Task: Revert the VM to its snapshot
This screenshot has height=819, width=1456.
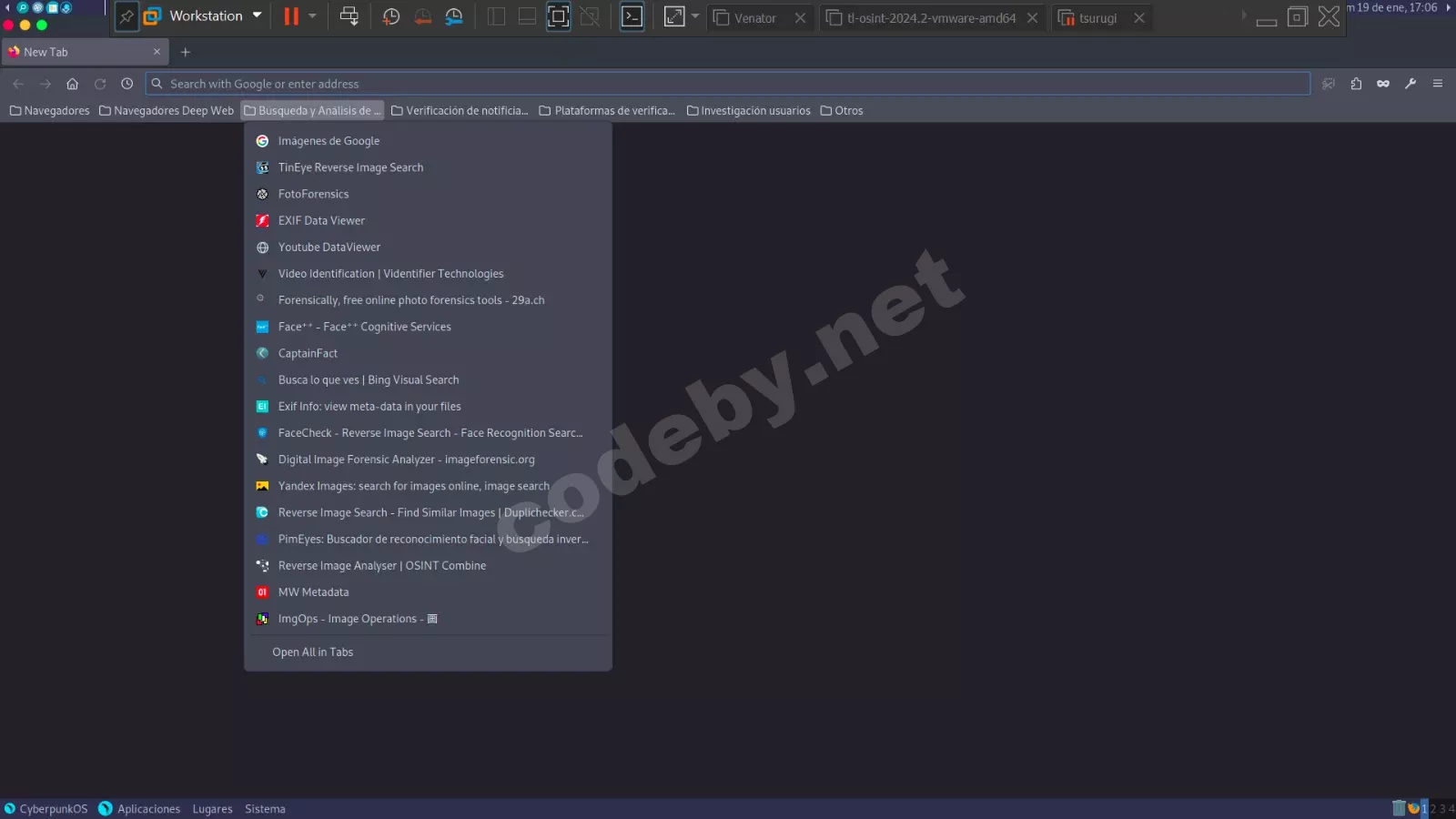Action: point(422,16)
